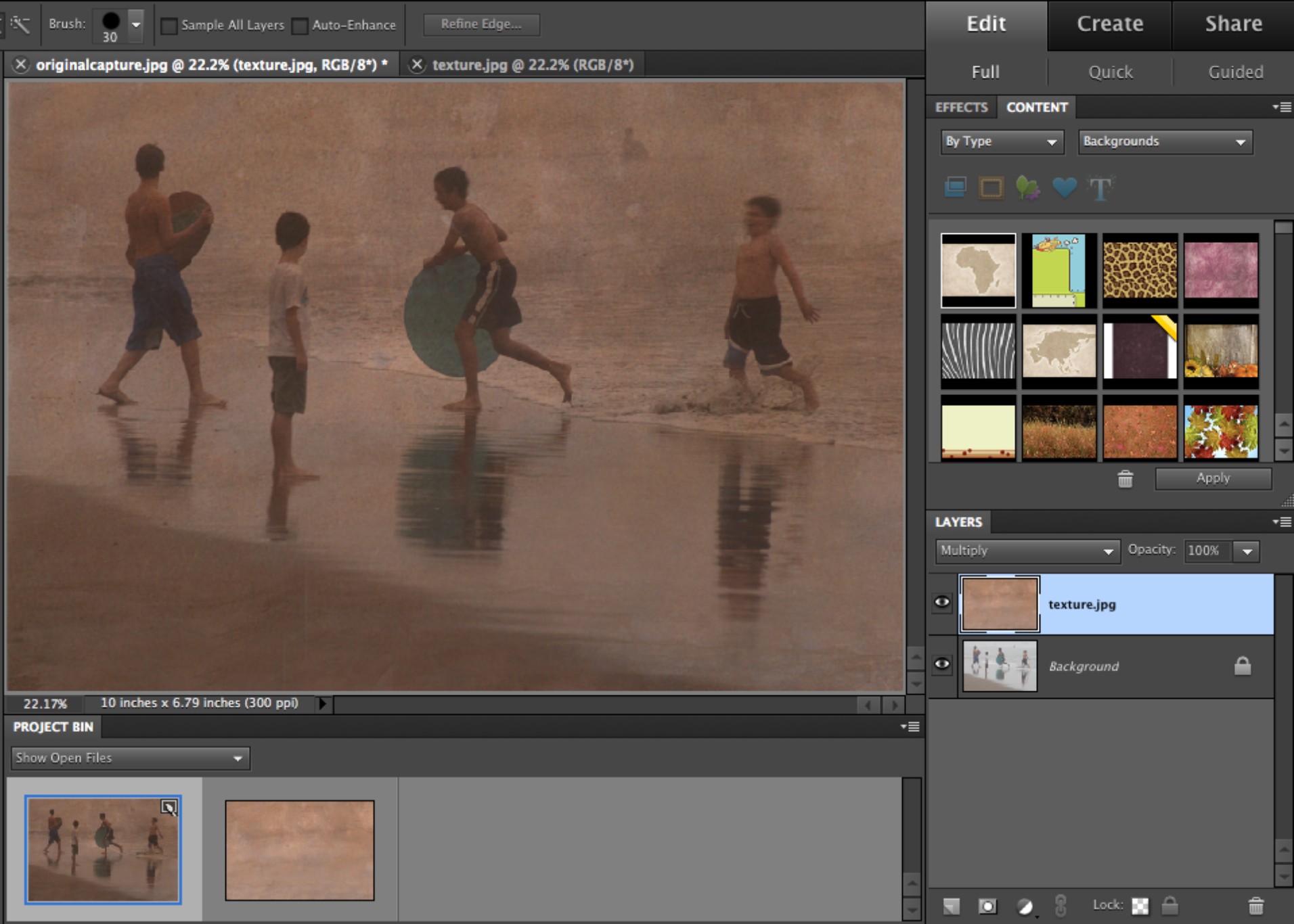The image size is (1294, 924).
Task: Click the content panel trash icon
Action: 1125,479
